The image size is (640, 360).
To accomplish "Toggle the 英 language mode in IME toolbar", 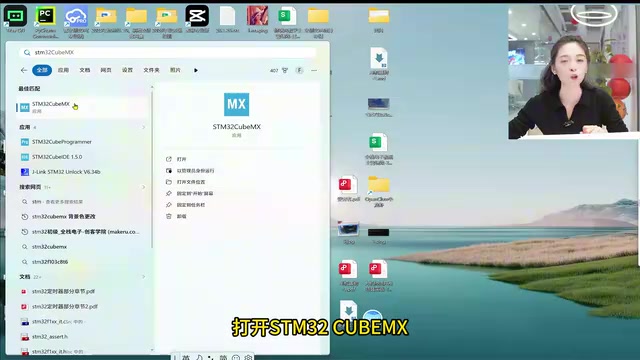I will (186, 358).
